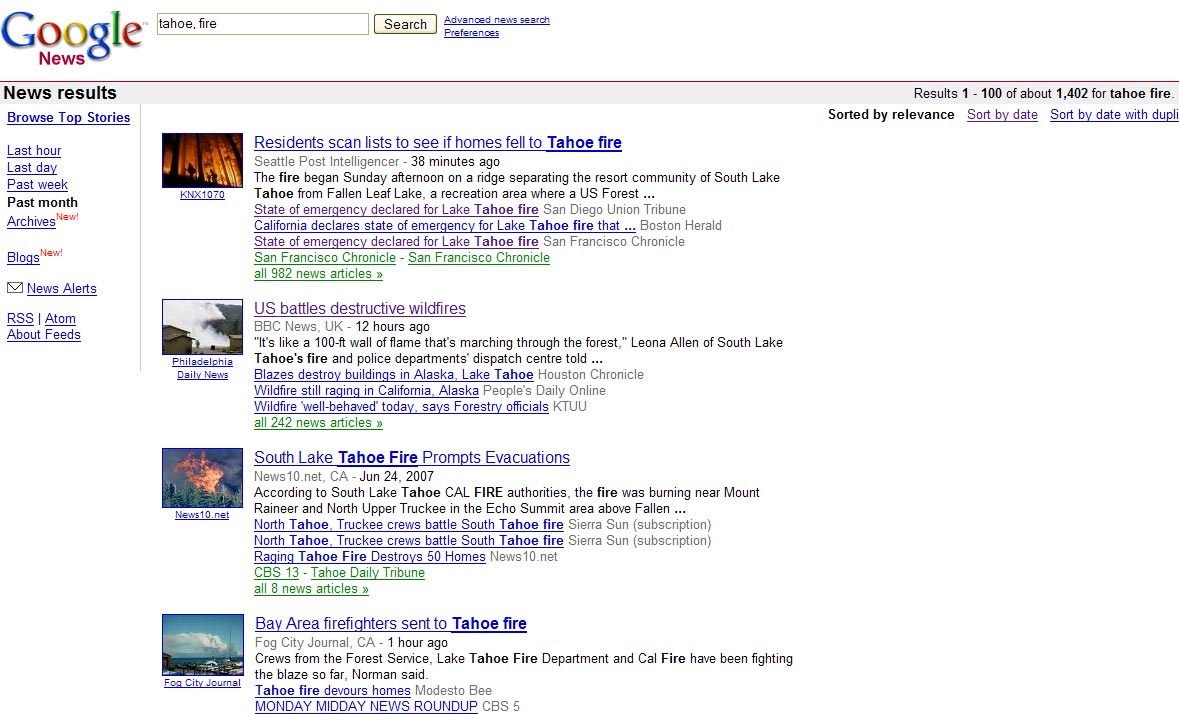Open the News10.net flames thumbnail

click(202, 478)
